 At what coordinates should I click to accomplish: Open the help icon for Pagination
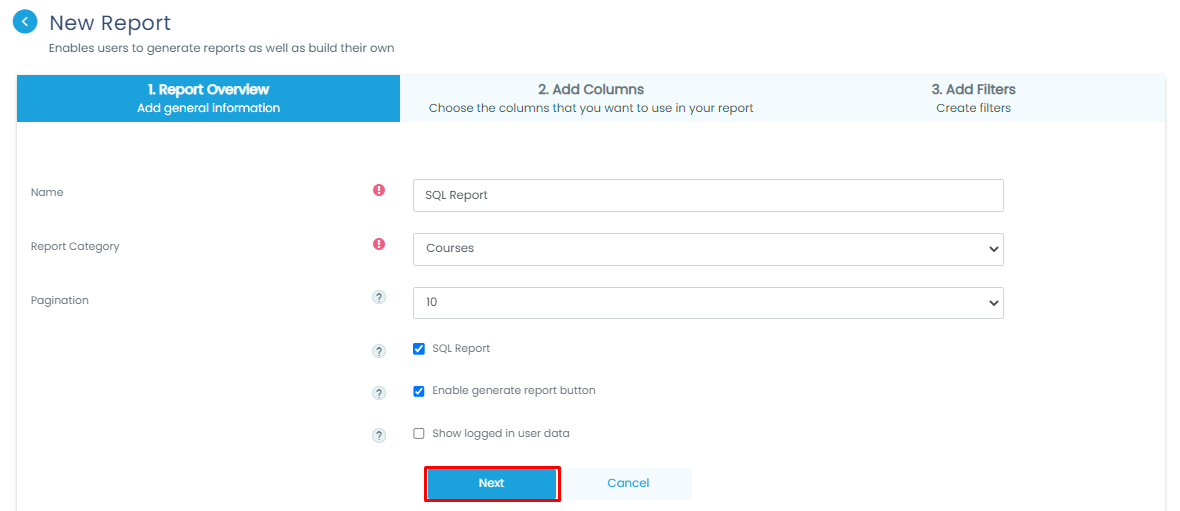pyautogui.click(x=379, y=297)
